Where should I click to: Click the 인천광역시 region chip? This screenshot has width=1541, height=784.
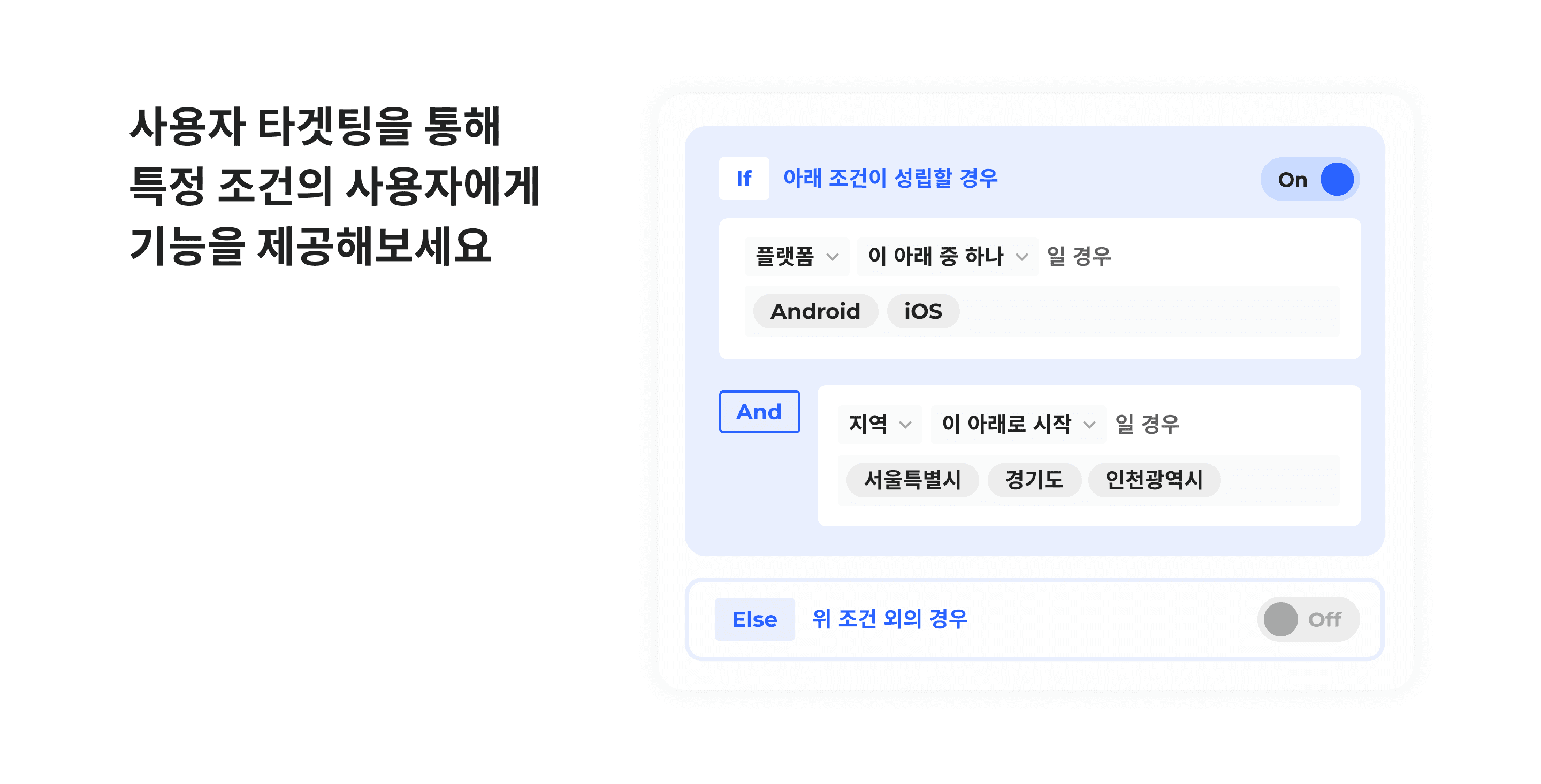[x=1154, y=480]
